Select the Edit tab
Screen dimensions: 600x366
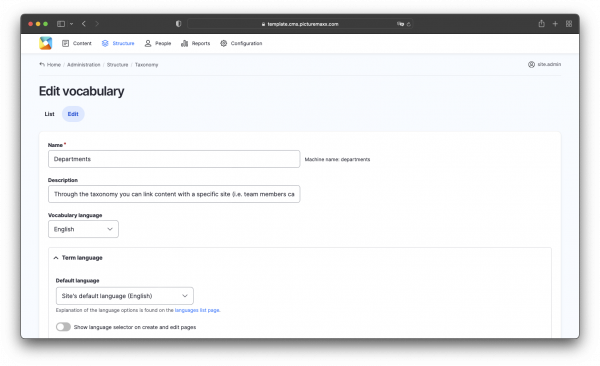coord(73,114)
